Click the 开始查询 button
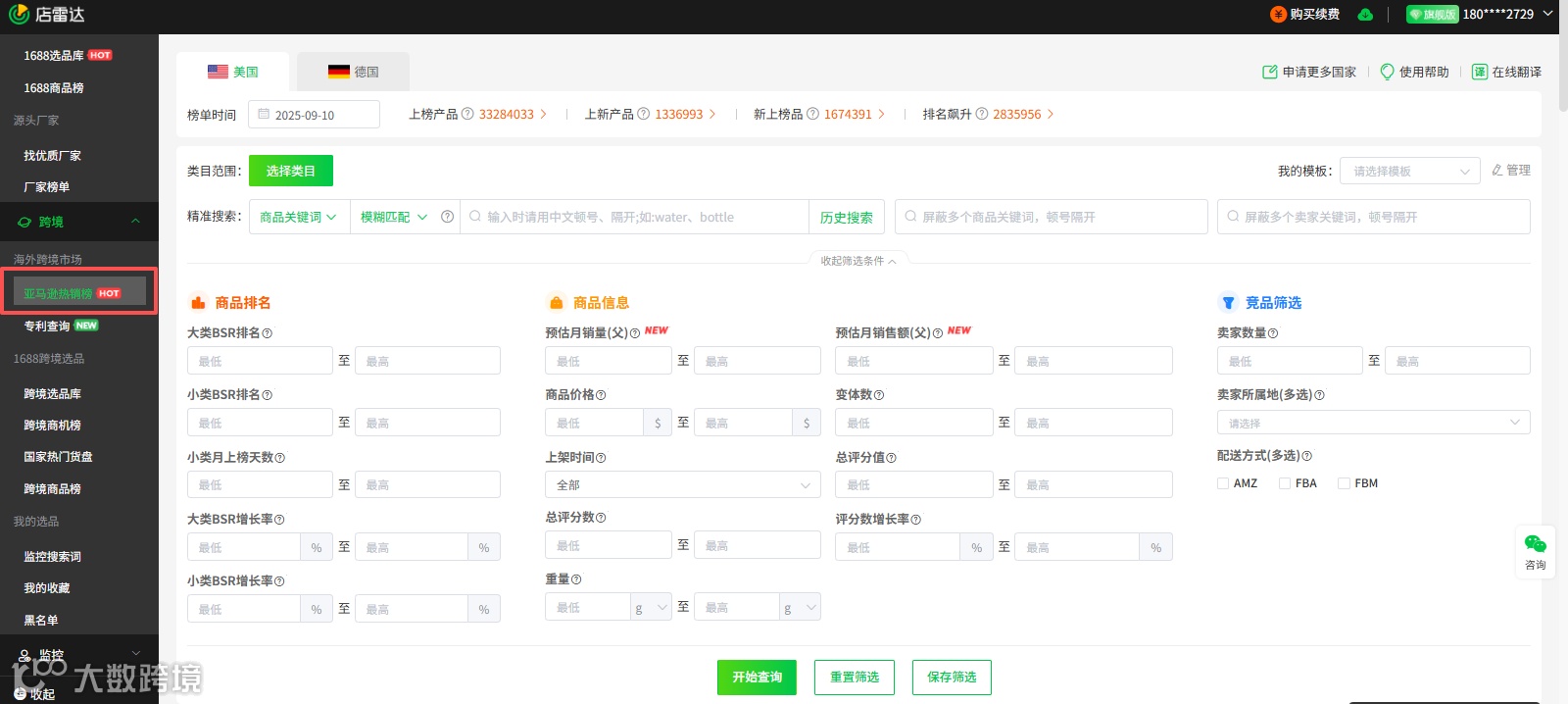The image size is (1568, 704). (757, 677)
